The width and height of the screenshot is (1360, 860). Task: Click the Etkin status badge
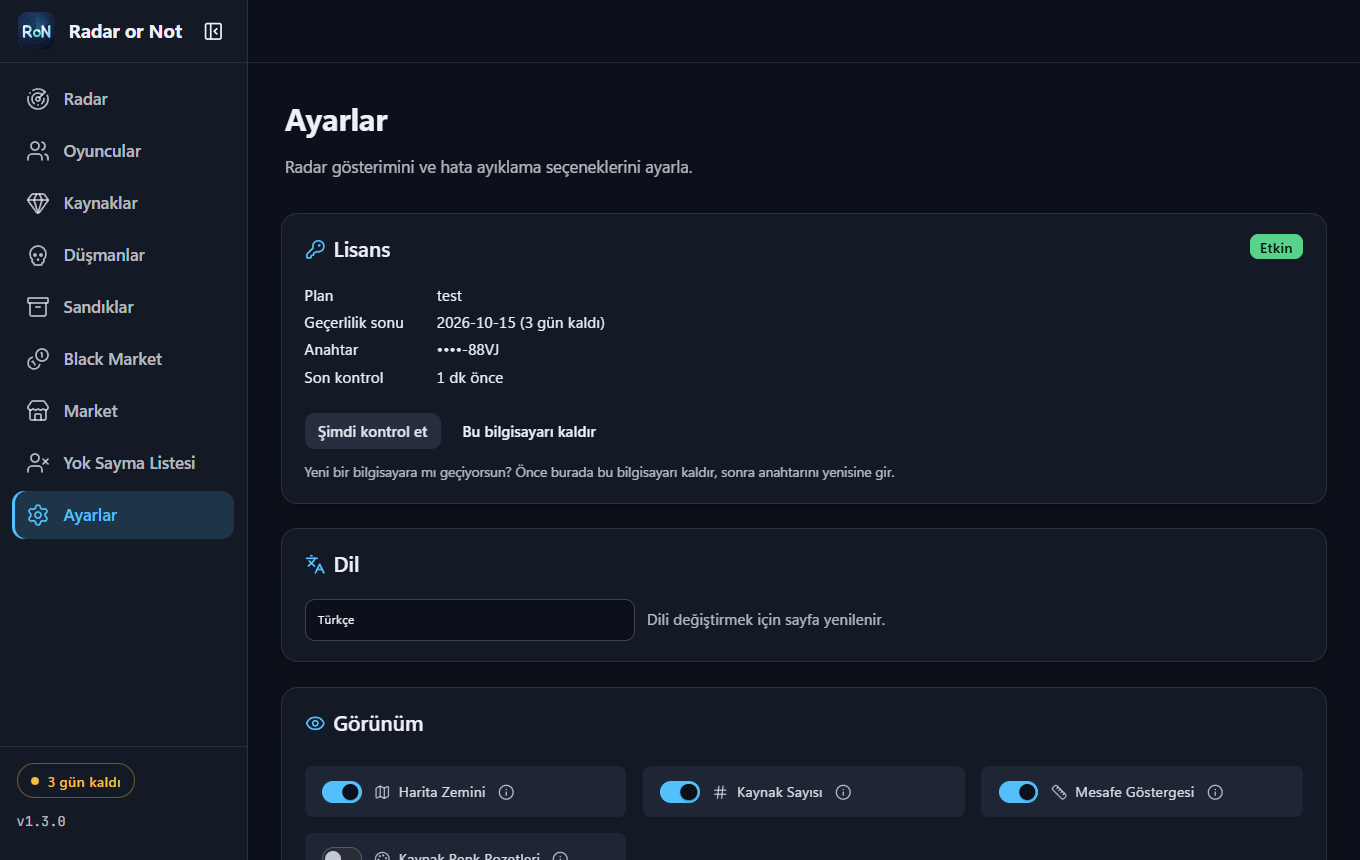pos(1276,247)
